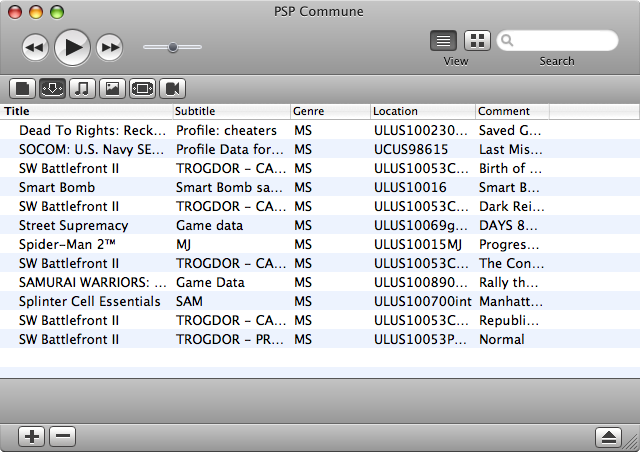The image size is (640, 452).
Task: Click the minus remove button
Action: pyautogui.click(x=62, y=436)
